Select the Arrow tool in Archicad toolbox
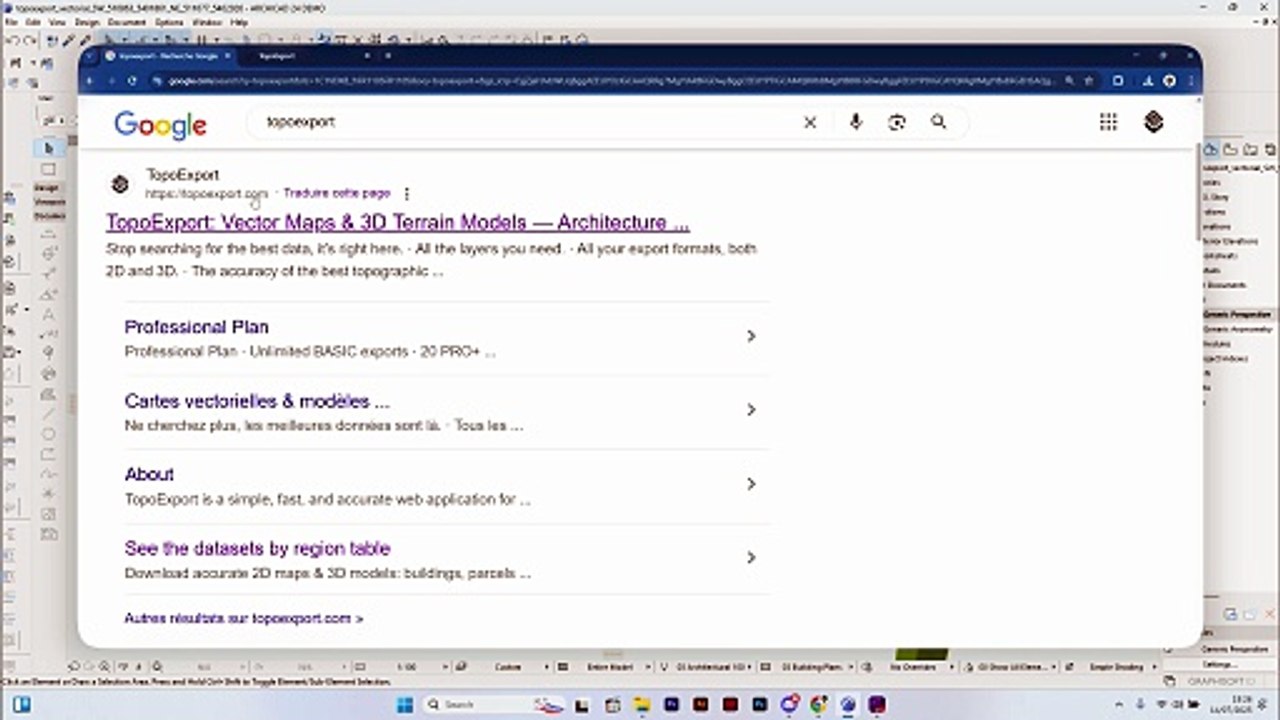This screenshot has width=1280, height=720. click(x=48, y=149)
